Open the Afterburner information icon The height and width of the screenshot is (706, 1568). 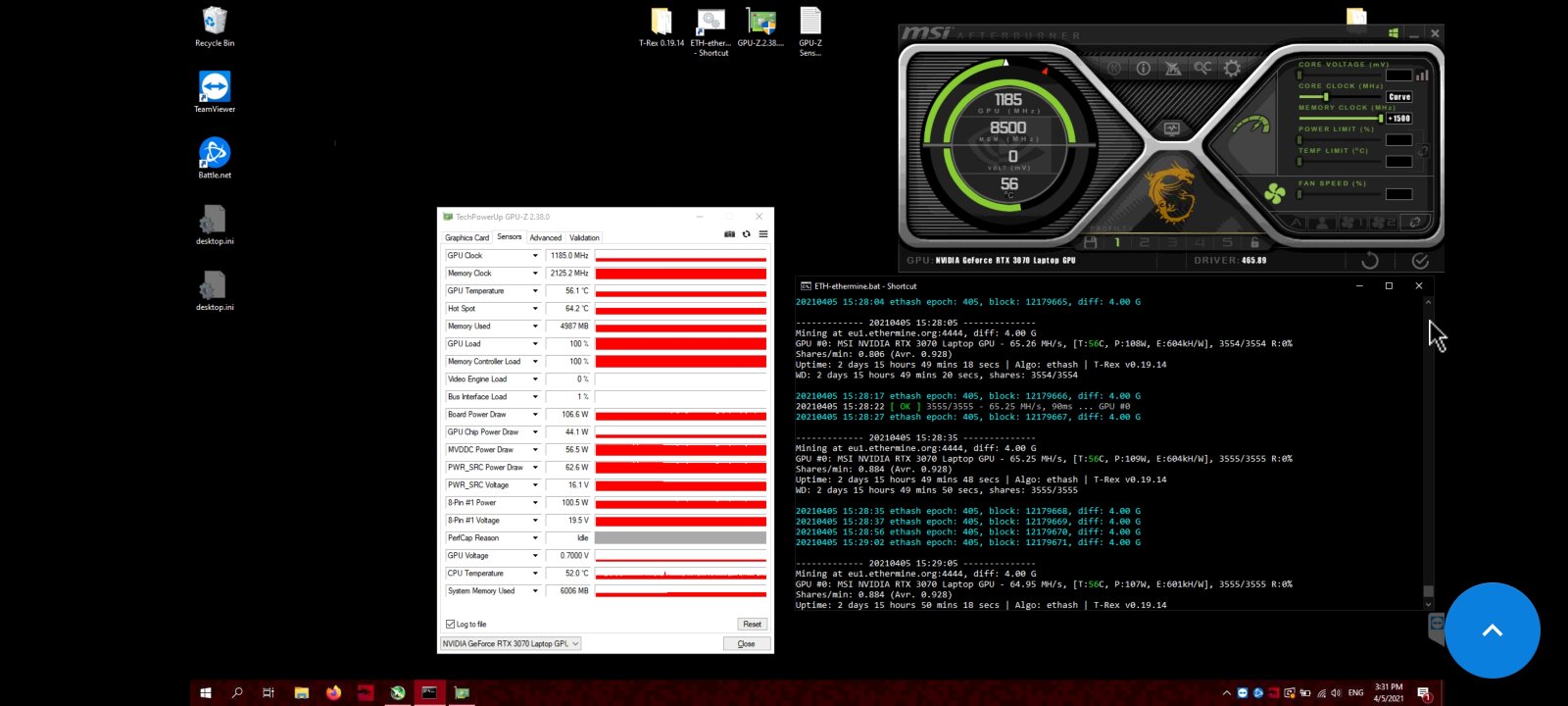(x=1144, y=68)
